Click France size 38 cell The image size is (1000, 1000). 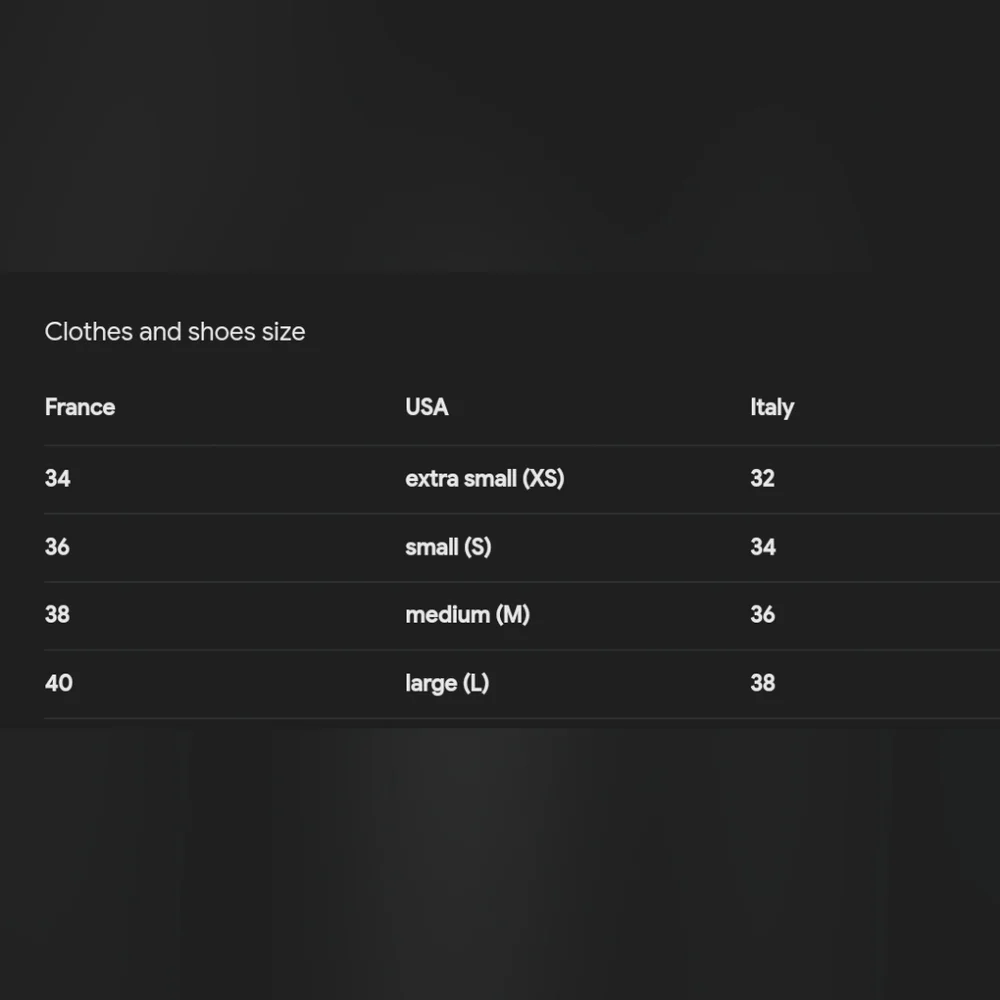[x=57, y=614]
